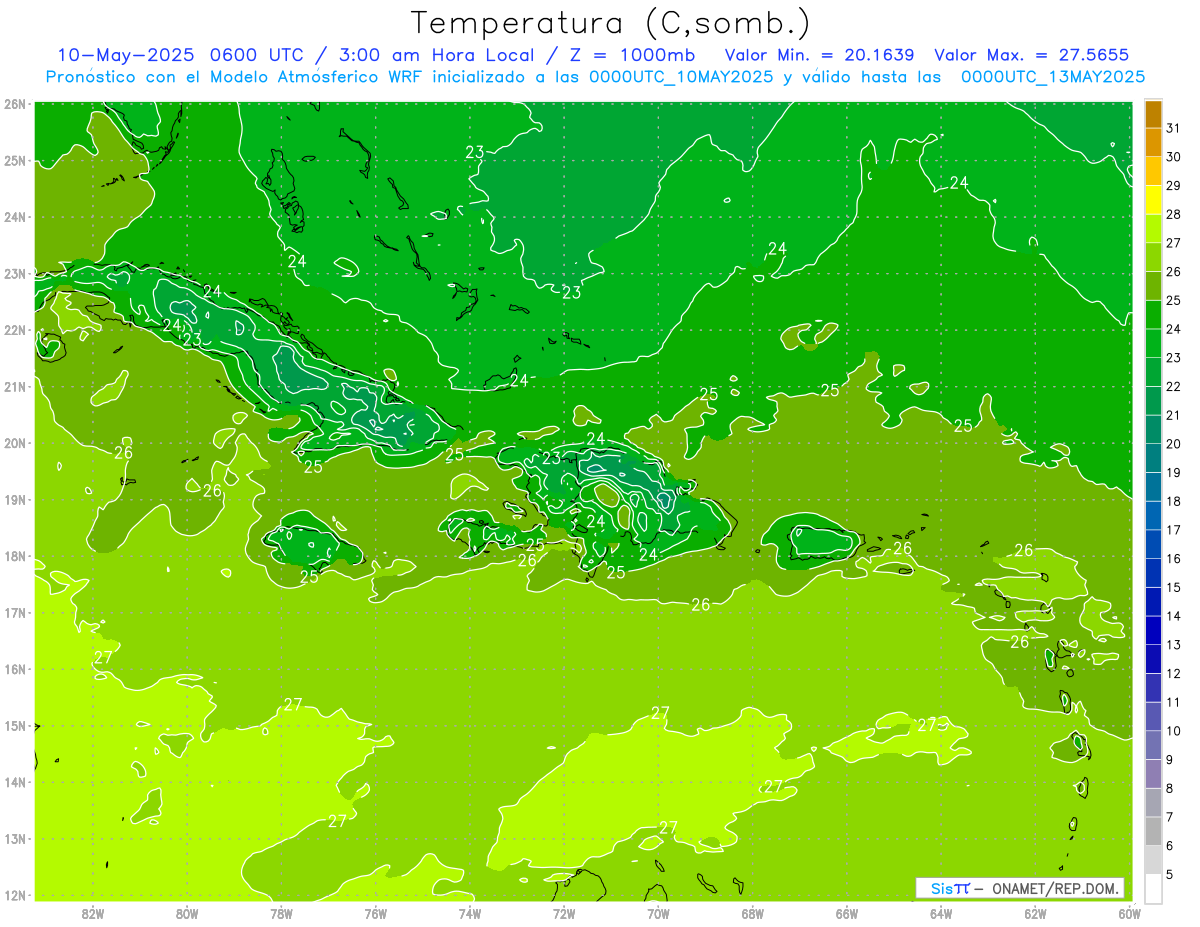Click the "66W" longitude axis label
Screen dimensions: 1200x927
(847, 912)
